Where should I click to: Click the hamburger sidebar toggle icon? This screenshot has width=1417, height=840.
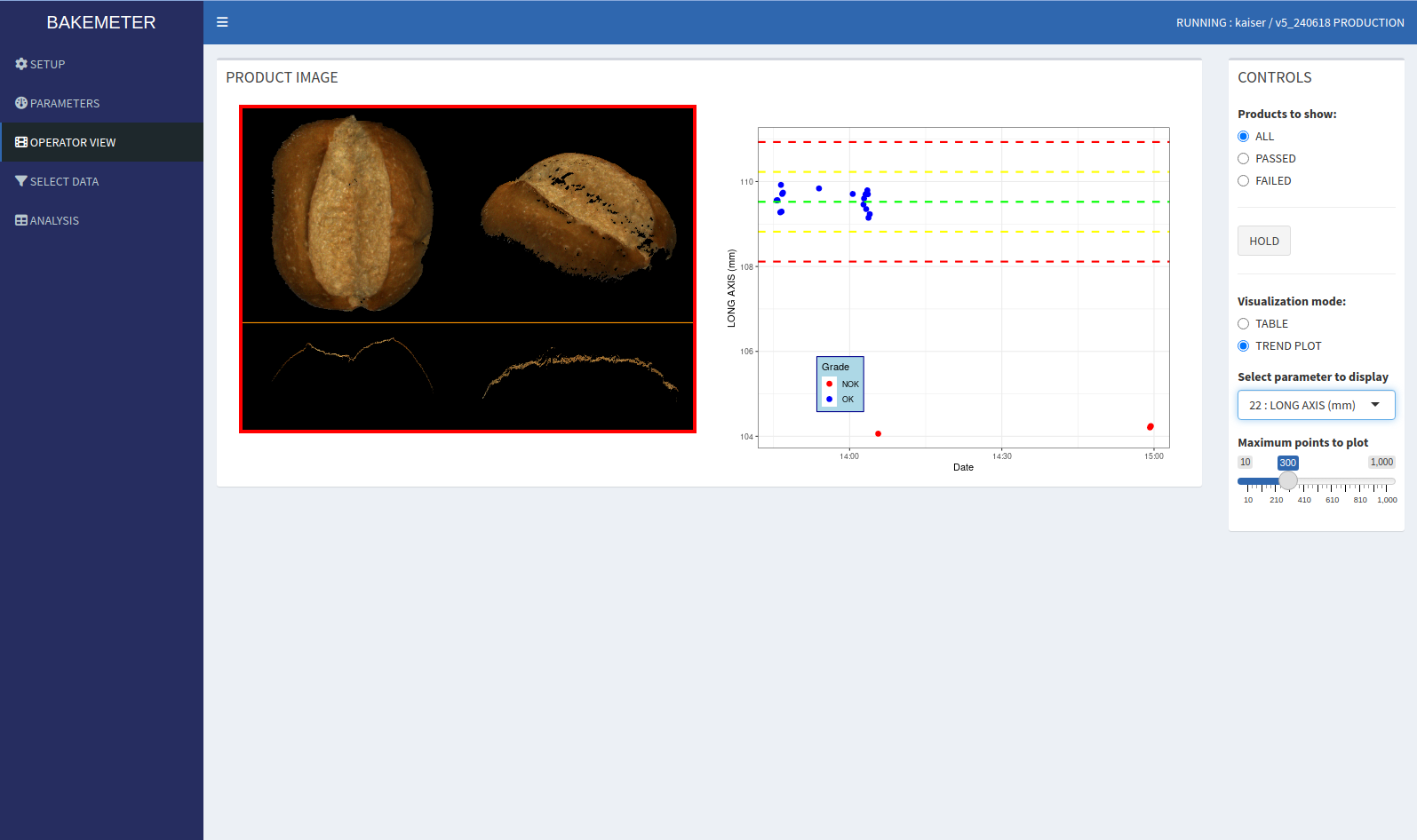[222, 22]
